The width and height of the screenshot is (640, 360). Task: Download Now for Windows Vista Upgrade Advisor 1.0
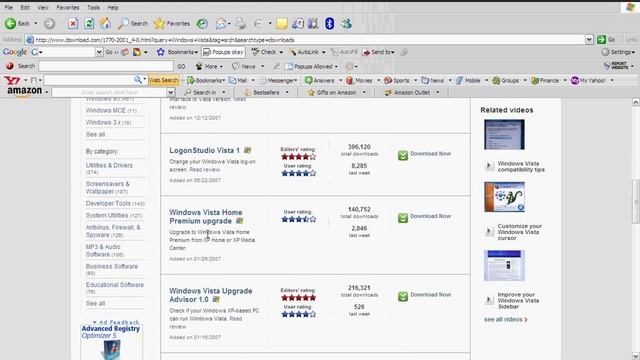coord(424,295)
